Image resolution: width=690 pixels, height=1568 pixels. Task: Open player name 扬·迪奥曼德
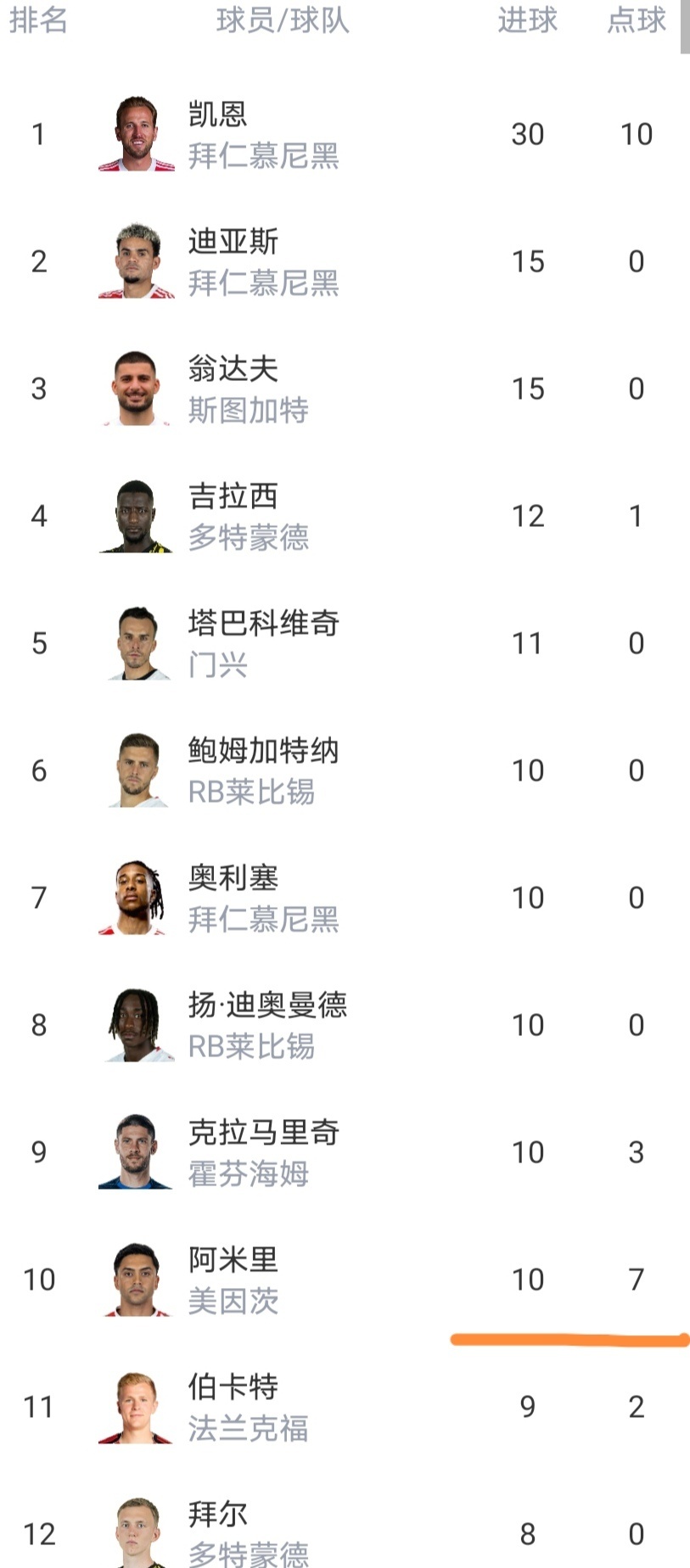267,1005
